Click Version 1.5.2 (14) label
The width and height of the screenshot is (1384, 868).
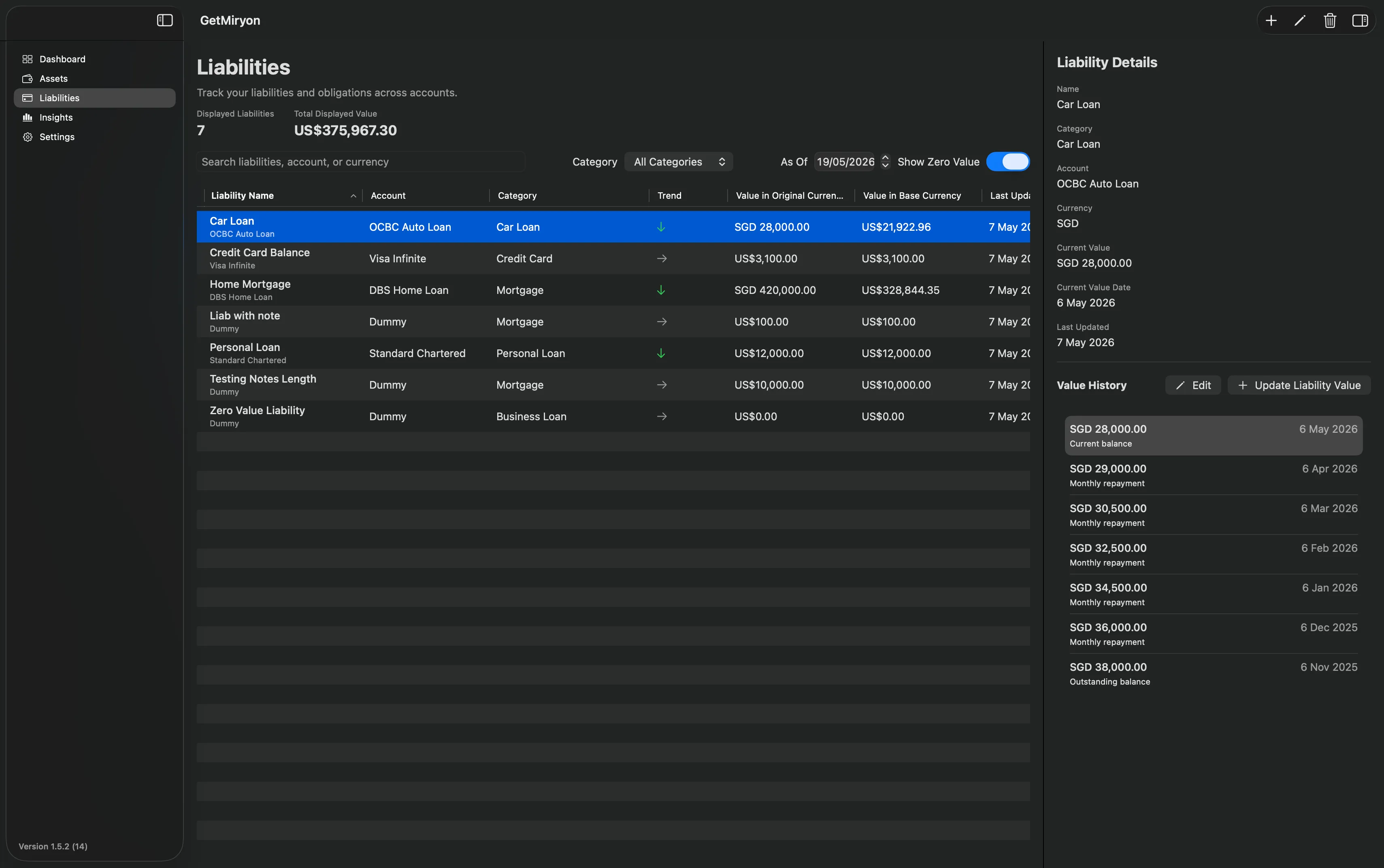click(x=53, y=847)
